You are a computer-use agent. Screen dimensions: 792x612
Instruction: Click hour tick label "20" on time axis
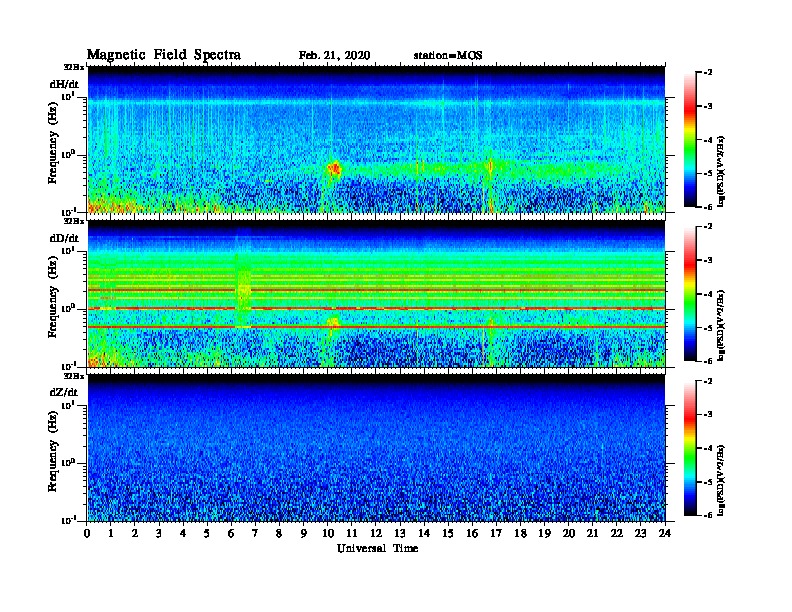[x=568, y=534]
